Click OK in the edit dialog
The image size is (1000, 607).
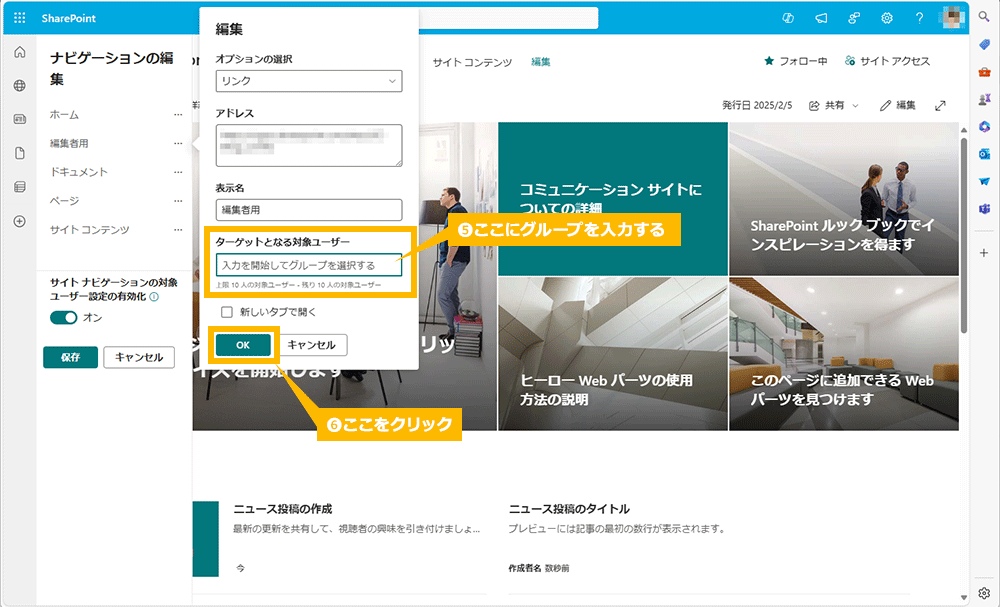point(243,345)
